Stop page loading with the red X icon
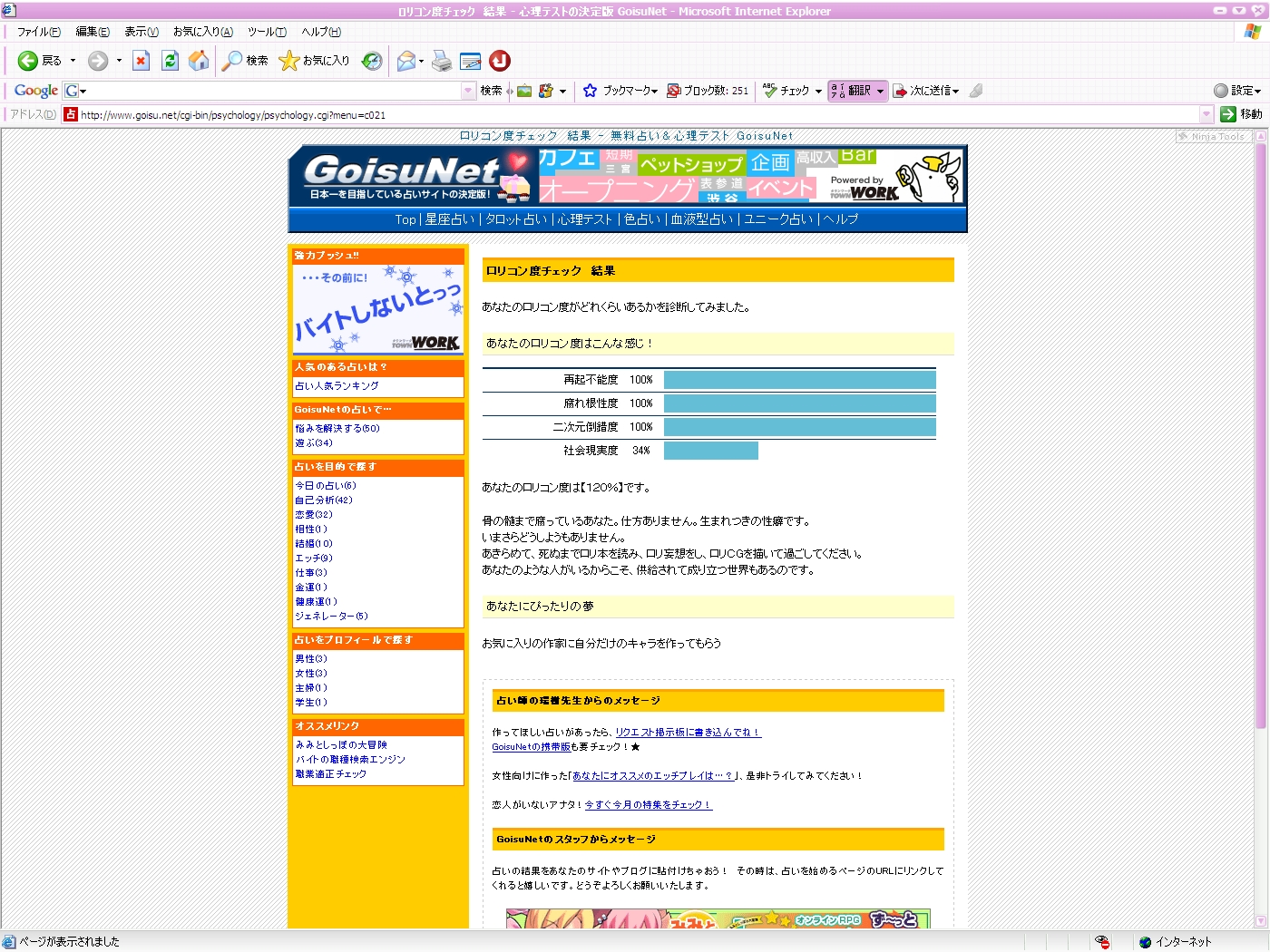Viewport: 1270px width, 952px height. pos(141,61)
